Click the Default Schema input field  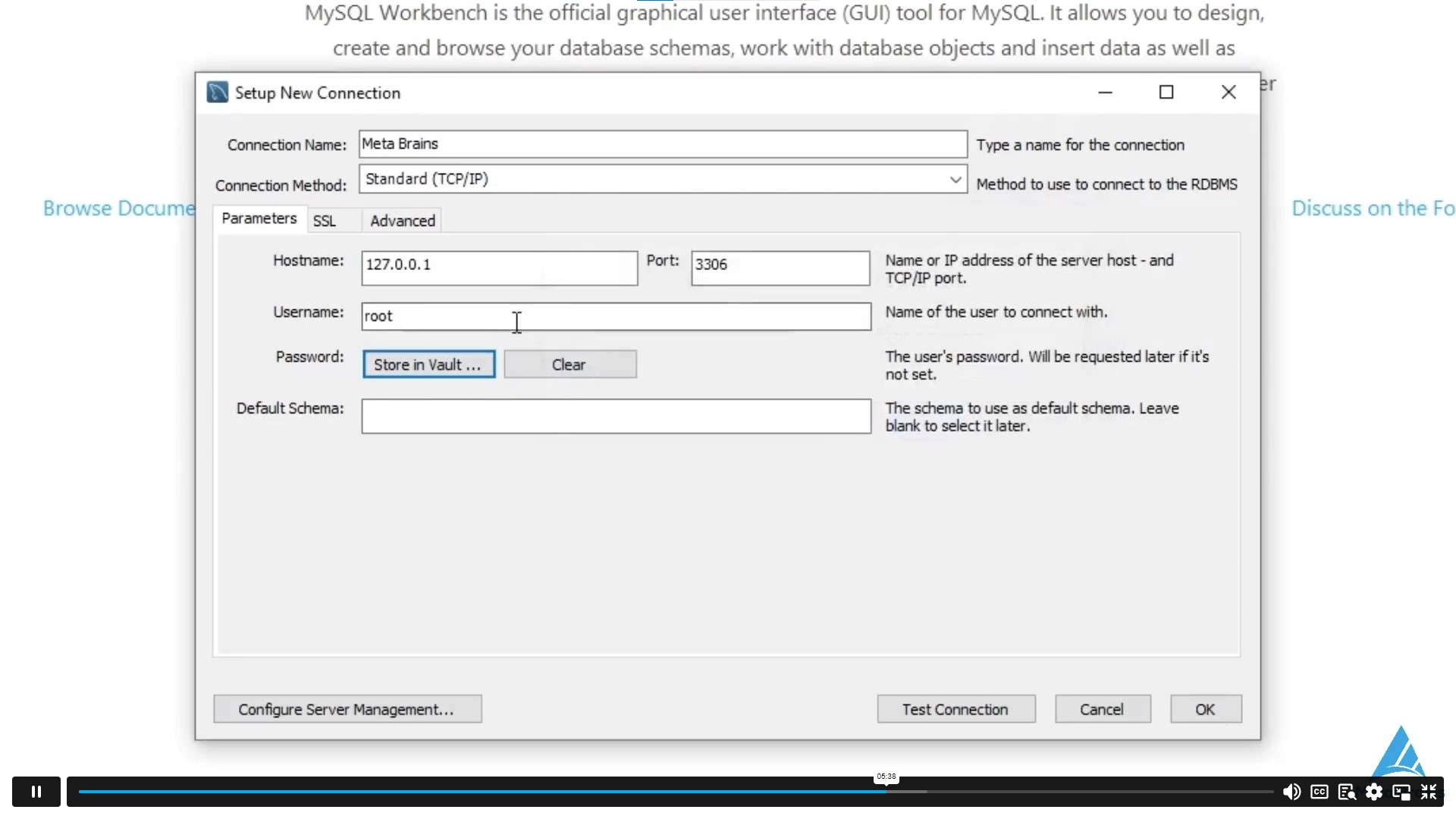tap(616, 416)
